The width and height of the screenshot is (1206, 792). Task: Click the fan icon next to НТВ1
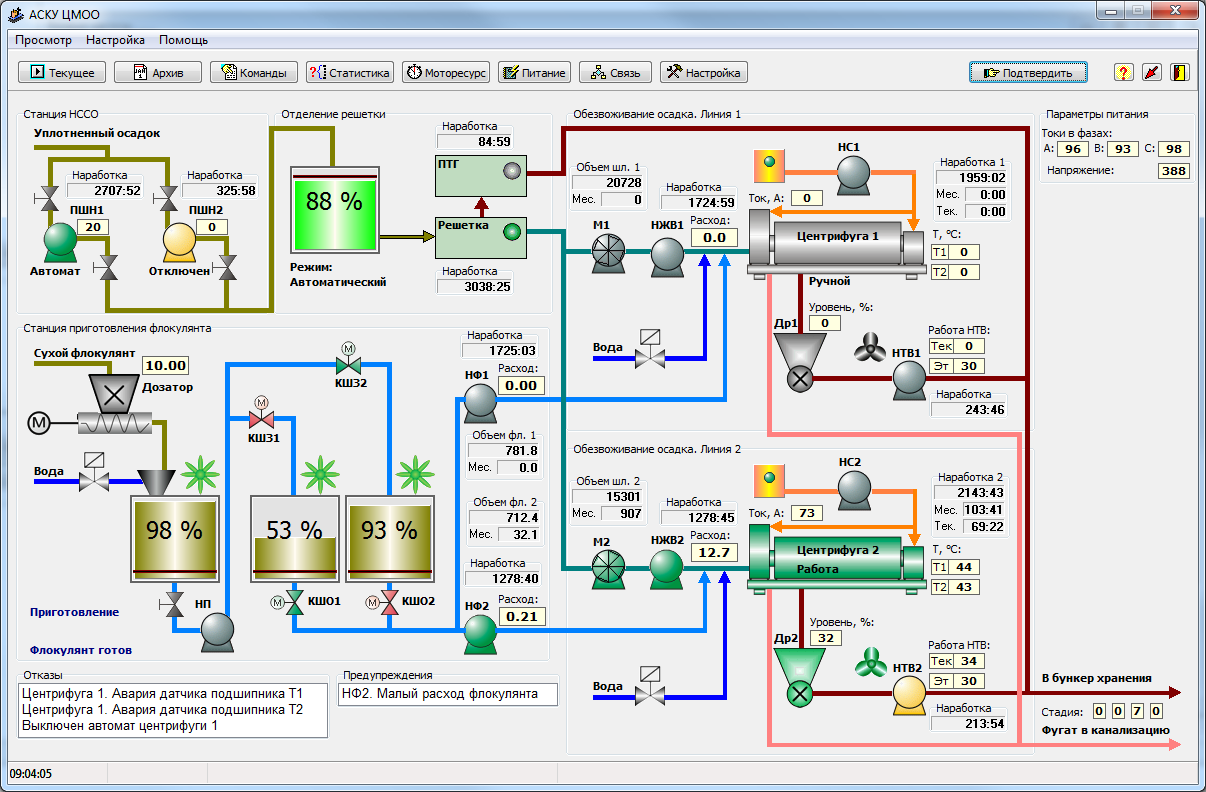tap(868, 350)
